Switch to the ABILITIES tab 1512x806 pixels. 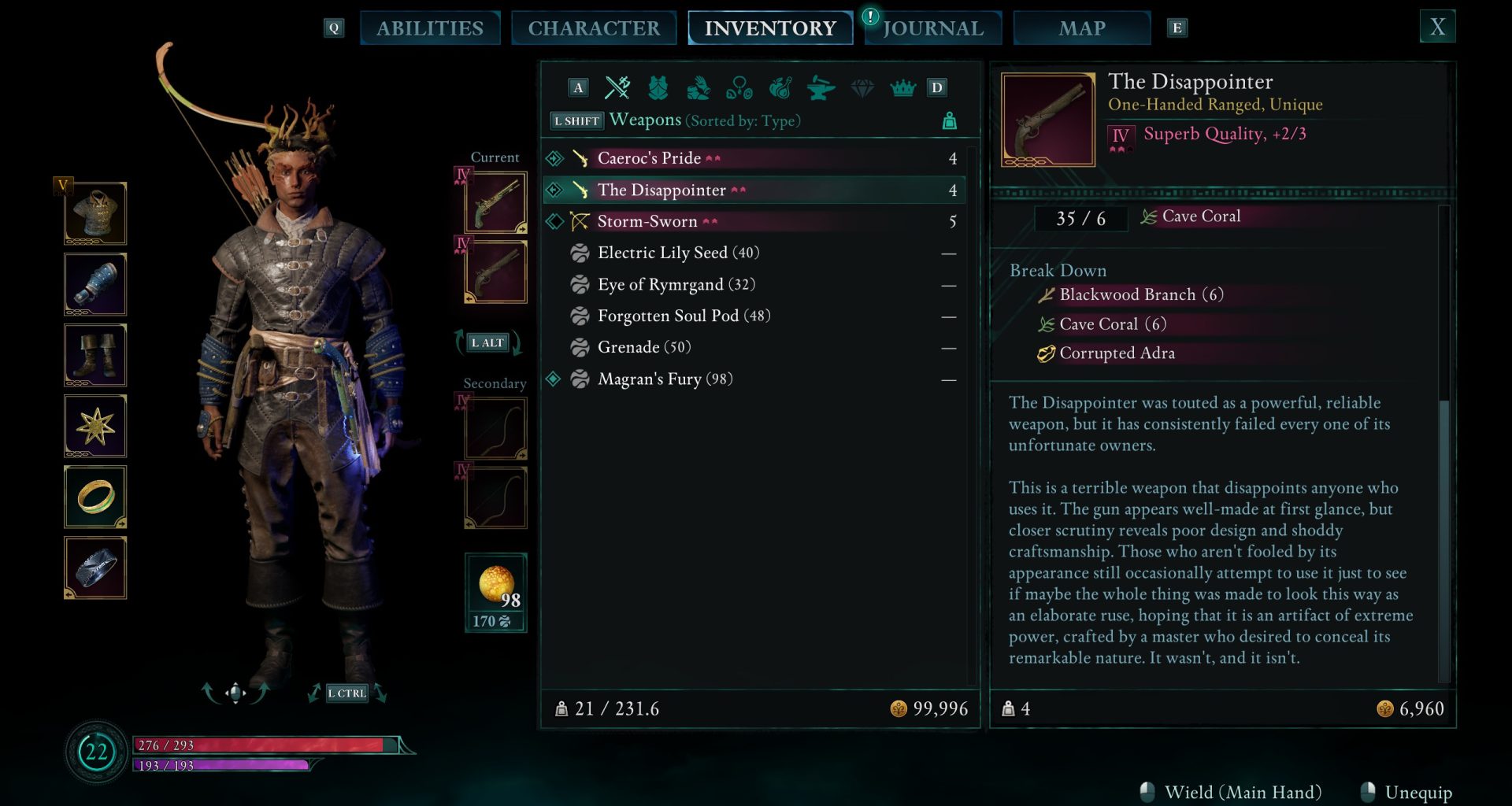click(x=430, y=28)
